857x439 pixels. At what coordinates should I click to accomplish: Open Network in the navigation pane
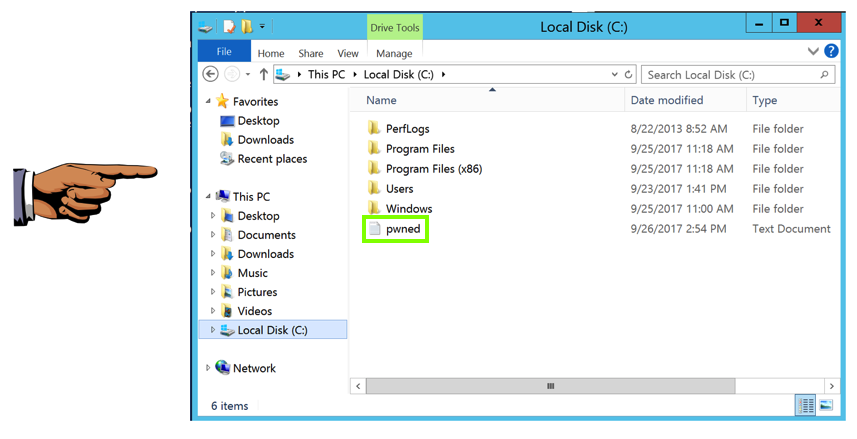254,368
